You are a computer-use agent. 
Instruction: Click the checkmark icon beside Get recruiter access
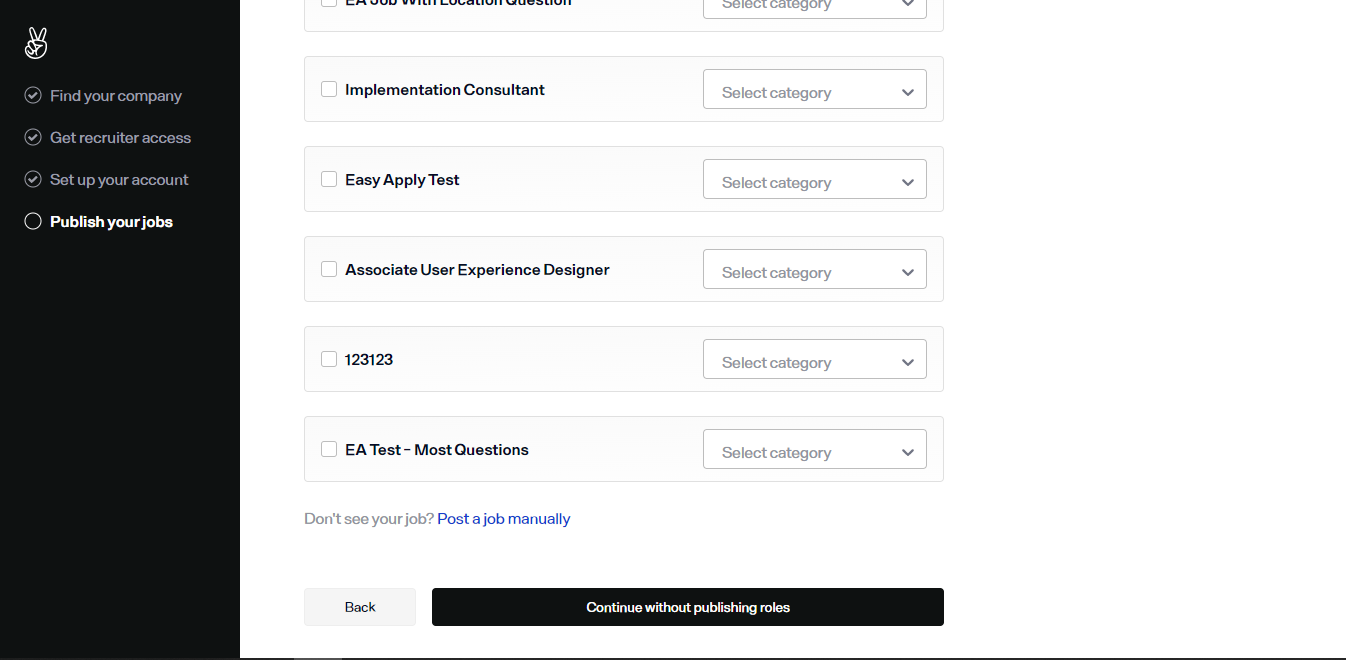click(x=33, y=138)
